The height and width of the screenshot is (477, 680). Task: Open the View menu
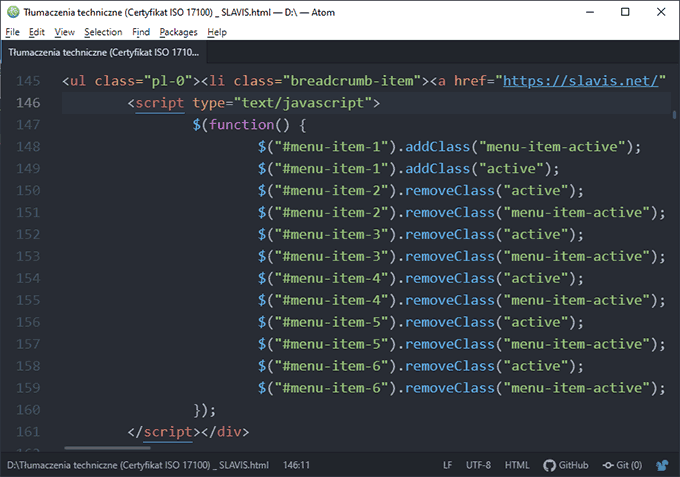(x=64, y=32)
